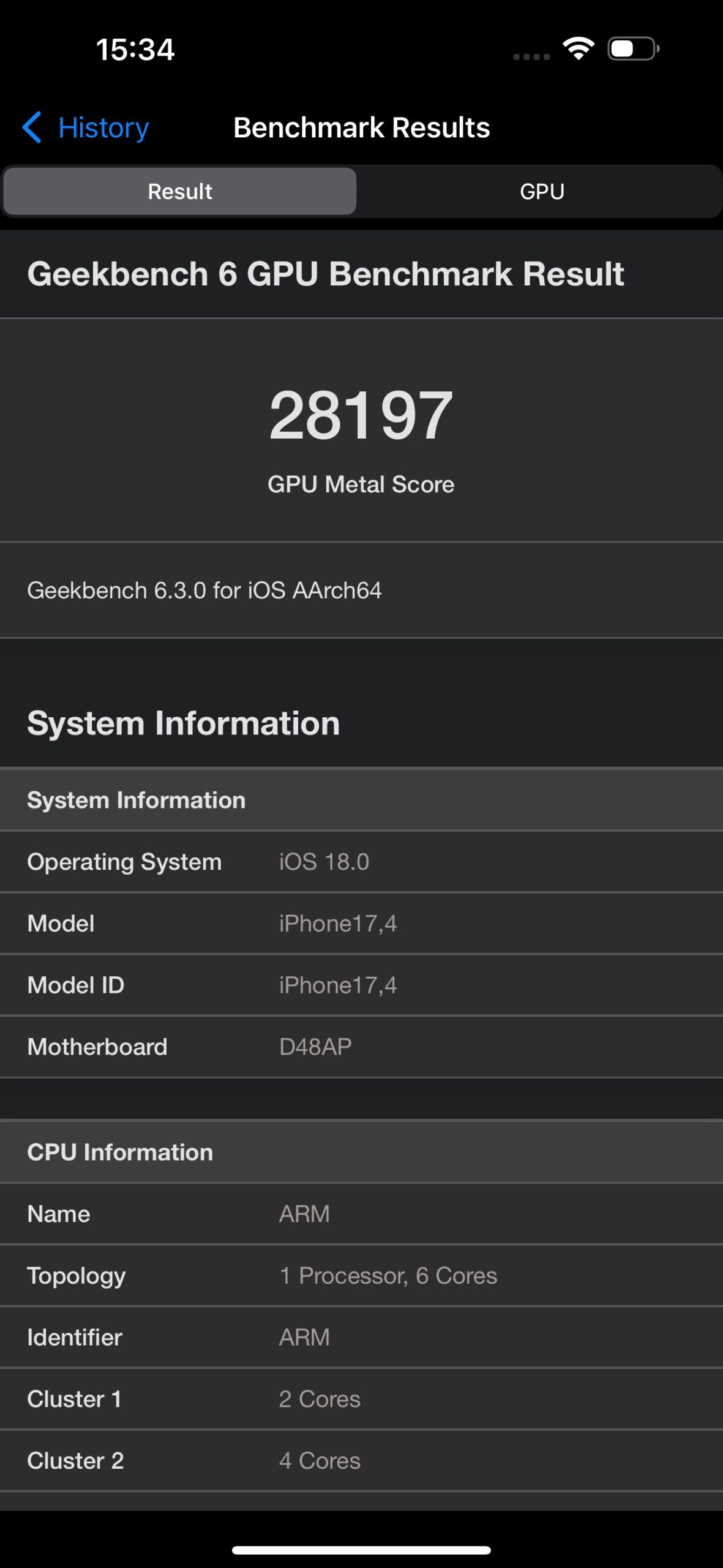Image resolution: width=723 pixels, height=1568 pixels.
Task: Tap the Operating System iOS 18.0 row
Action: 361,862
